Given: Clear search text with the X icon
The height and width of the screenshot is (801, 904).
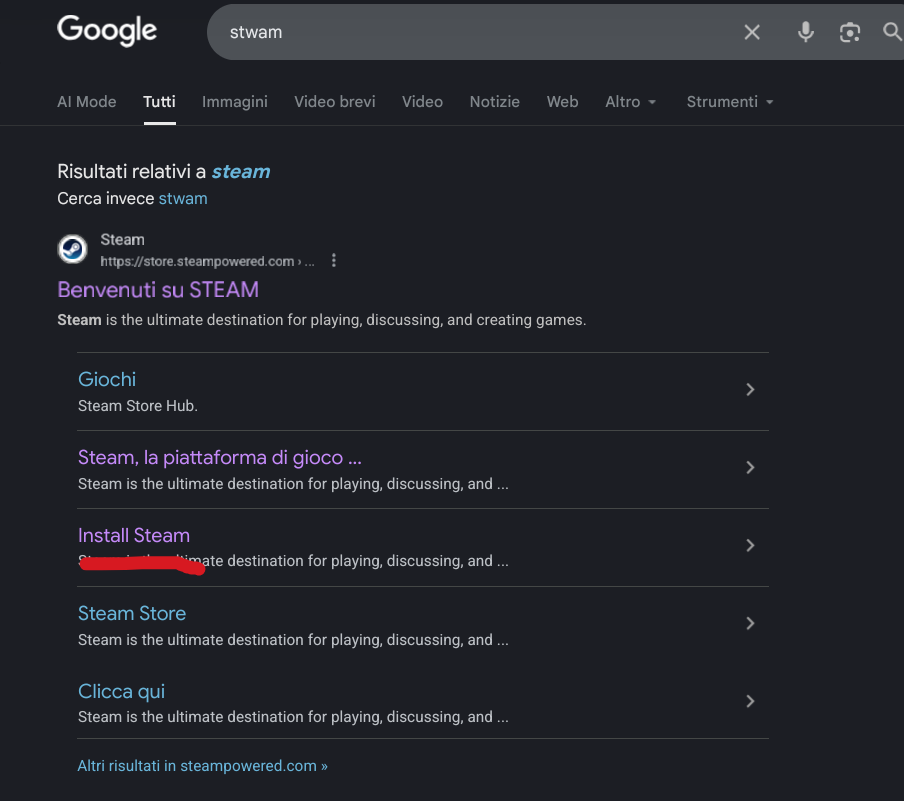Looking at the screenshot, I should tap(752, 32).
